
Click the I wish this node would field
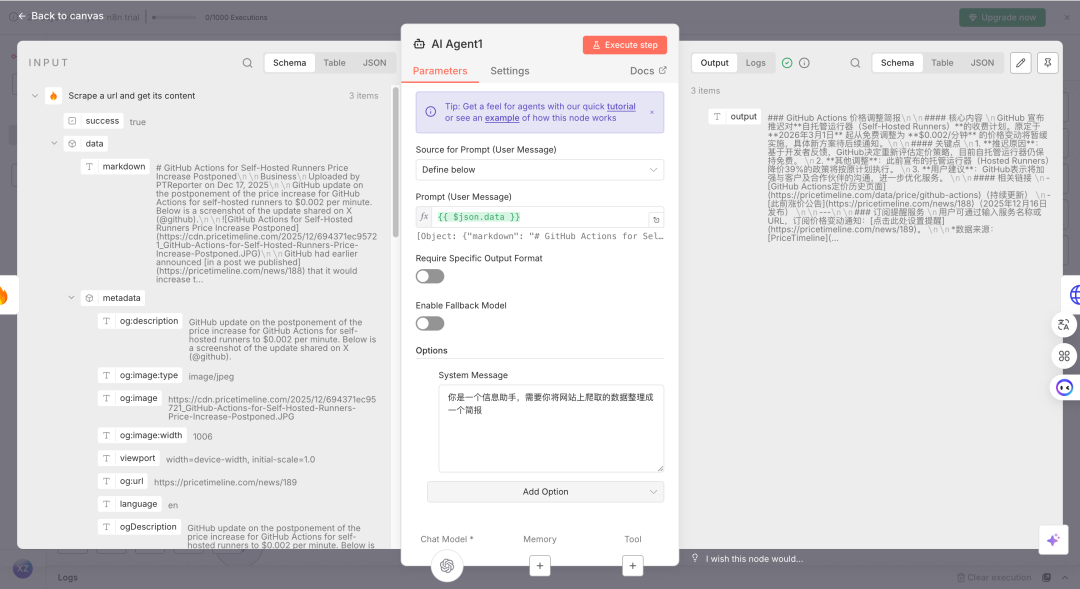[754, 559]
